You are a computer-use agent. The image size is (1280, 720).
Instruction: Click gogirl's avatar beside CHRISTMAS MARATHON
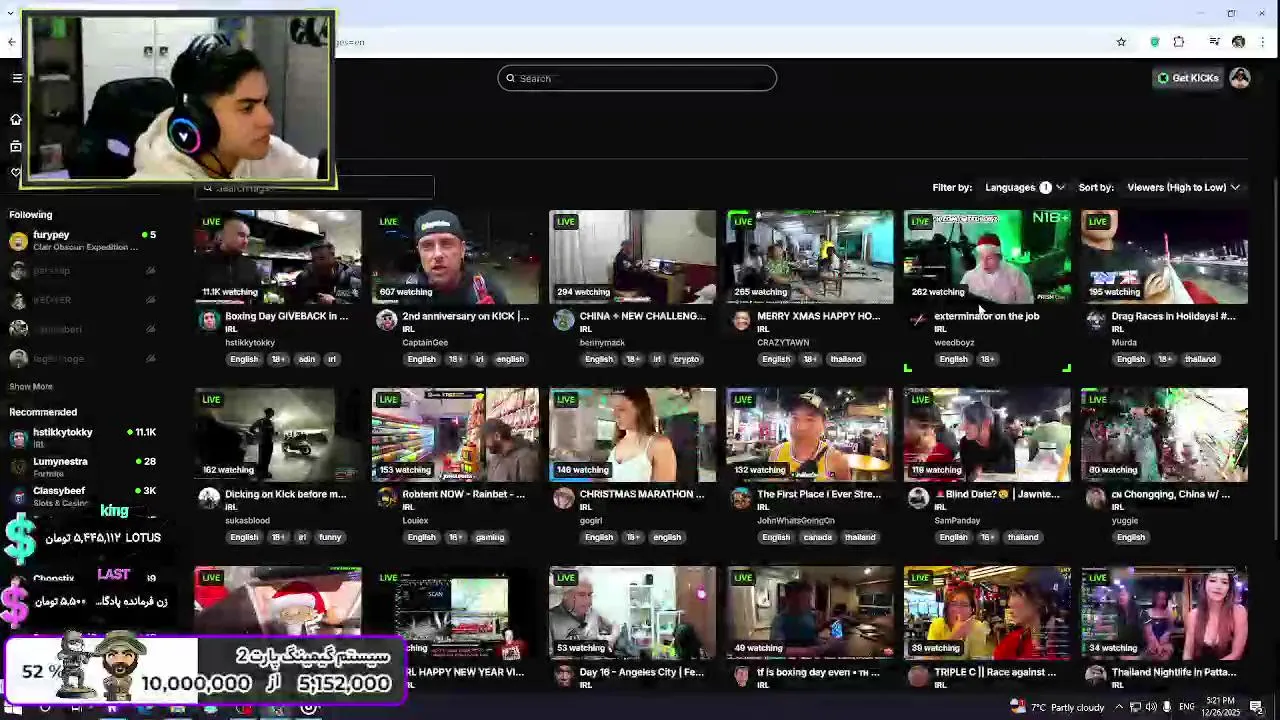coord(564,498)
